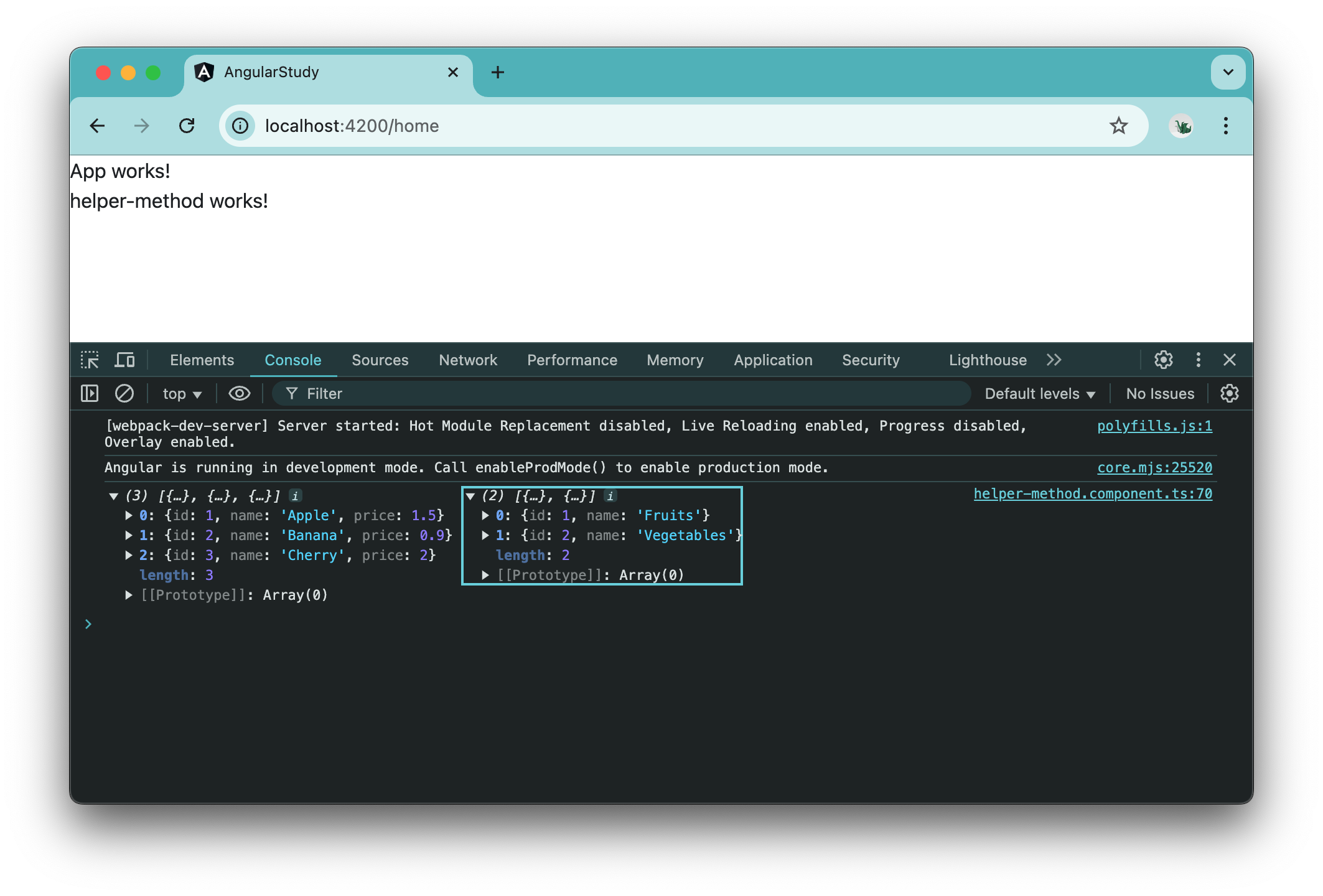Clear the console output
Screen dimensions: 1323x896
124,393
